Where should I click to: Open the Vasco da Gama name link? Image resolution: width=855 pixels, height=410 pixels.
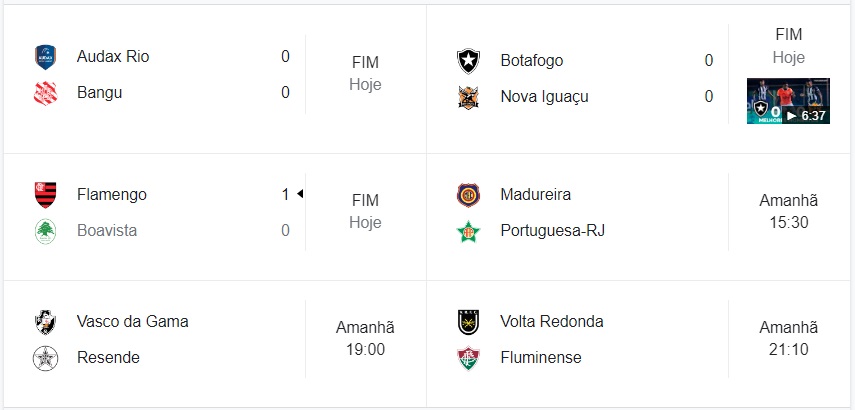132,321
